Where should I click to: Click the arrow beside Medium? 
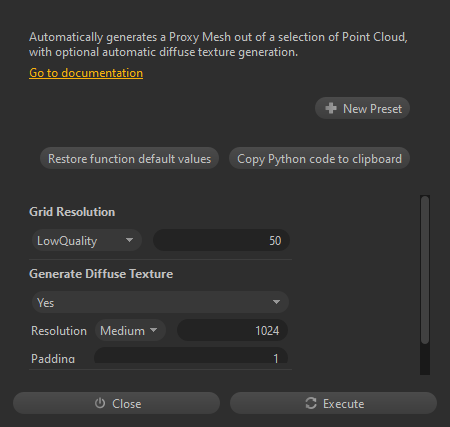[x=153, y=330]
